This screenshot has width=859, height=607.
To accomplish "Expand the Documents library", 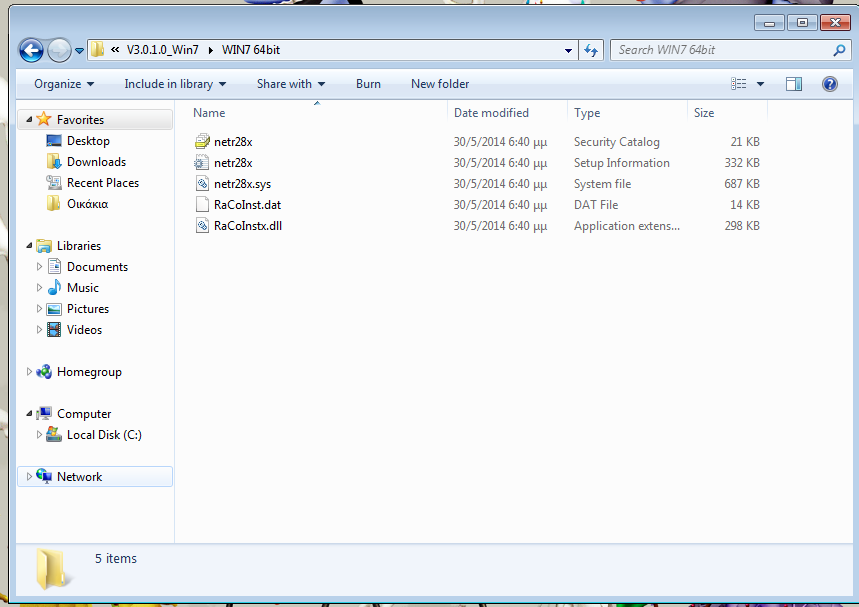I will pyautogui.click(x=39, y=267).
